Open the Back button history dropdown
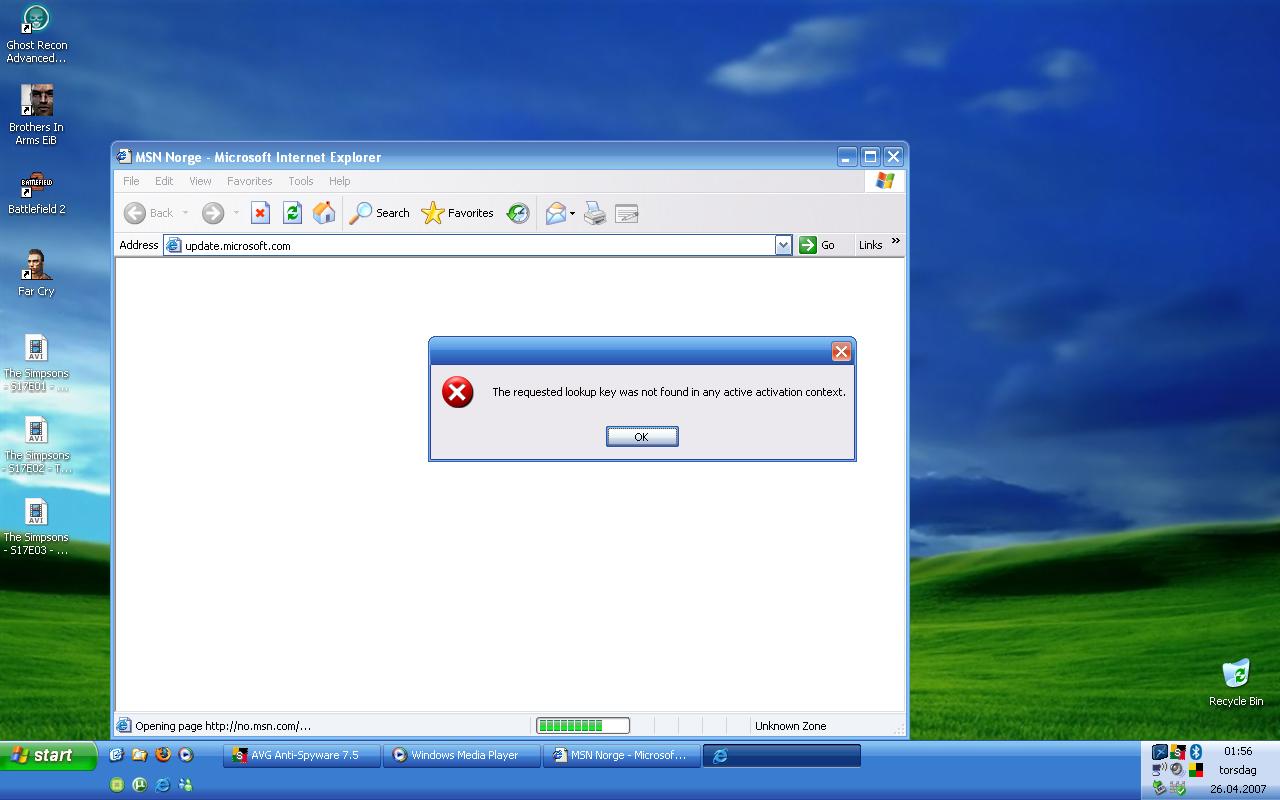The image size is (1280, 800). point(185,213)
